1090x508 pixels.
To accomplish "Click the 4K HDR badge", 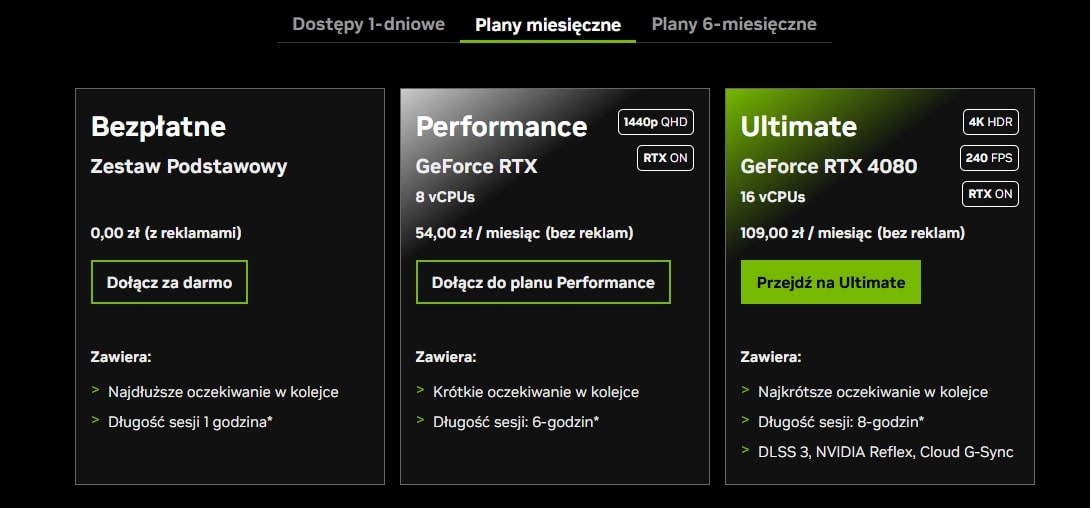I will pos(991,122).
